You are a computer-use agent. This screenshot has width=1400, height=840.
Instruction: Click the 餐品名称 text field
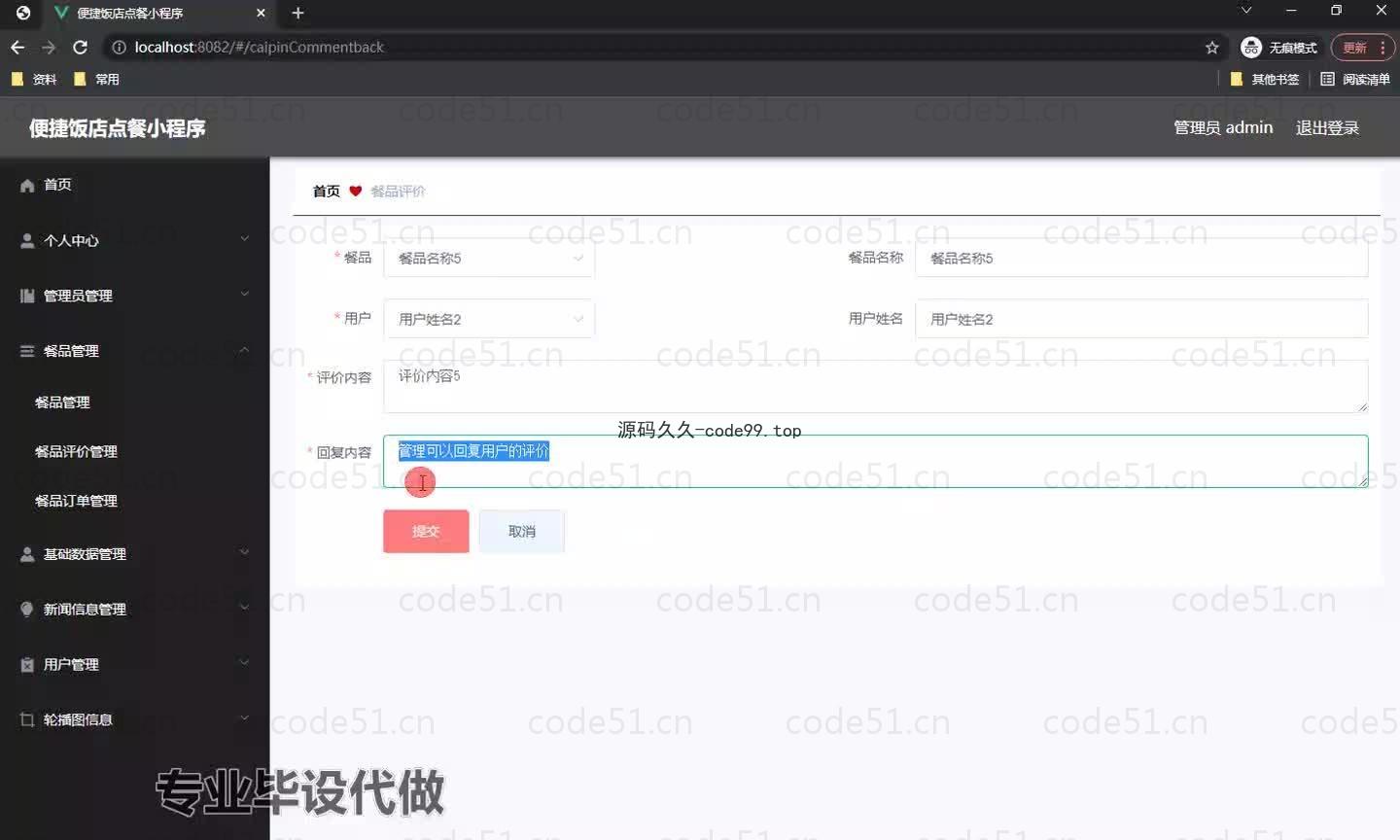tap(1141, 258)
